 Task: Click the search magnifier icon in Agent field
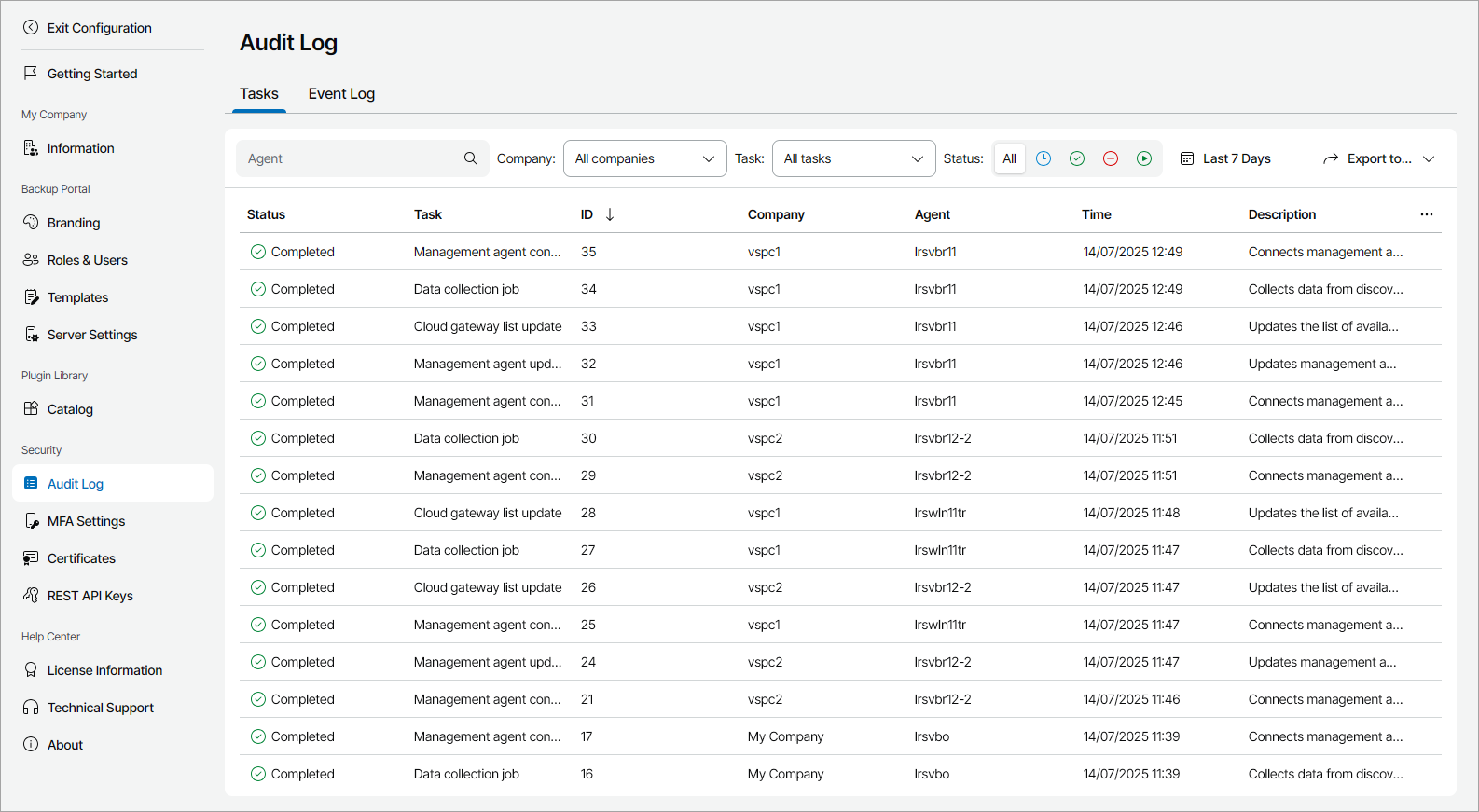[x=471, y=158]
